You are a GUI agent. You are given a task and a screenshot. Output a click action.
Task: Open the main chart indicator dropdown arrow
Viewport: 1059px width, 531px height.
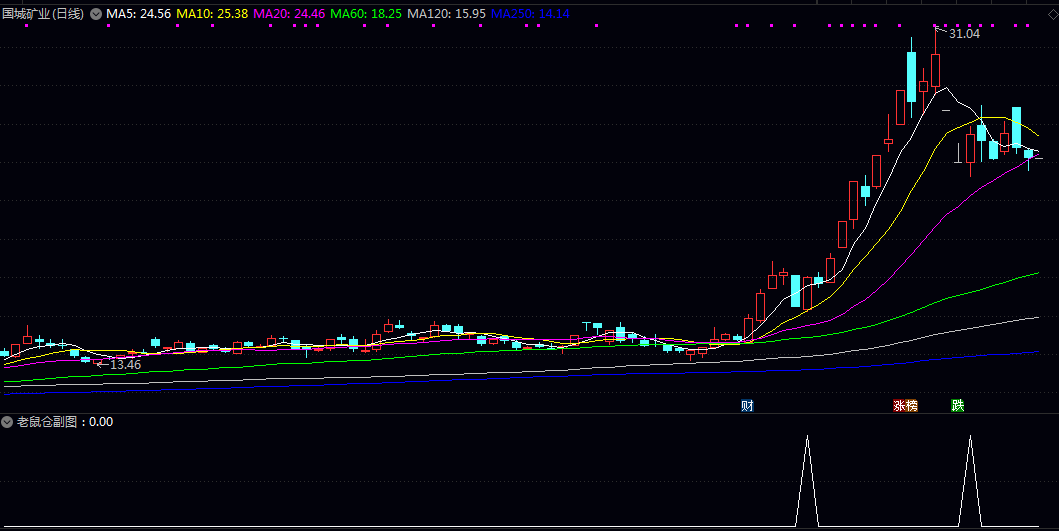pos(96,14)
